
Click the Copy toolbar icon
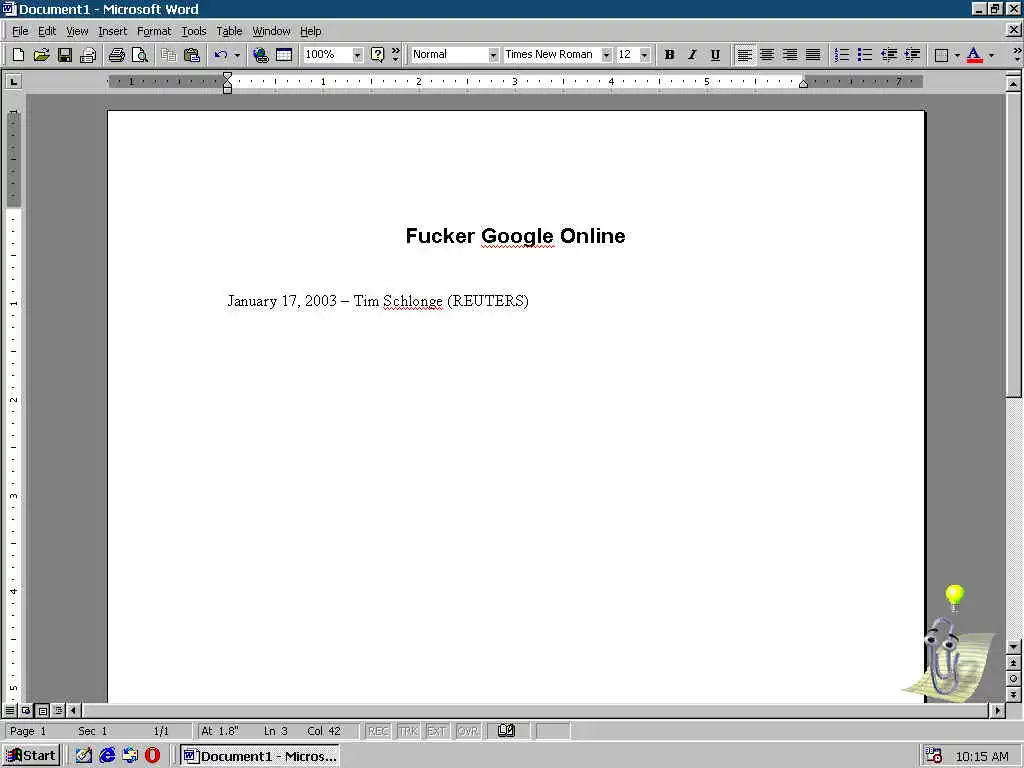click(x=168, y=55)
